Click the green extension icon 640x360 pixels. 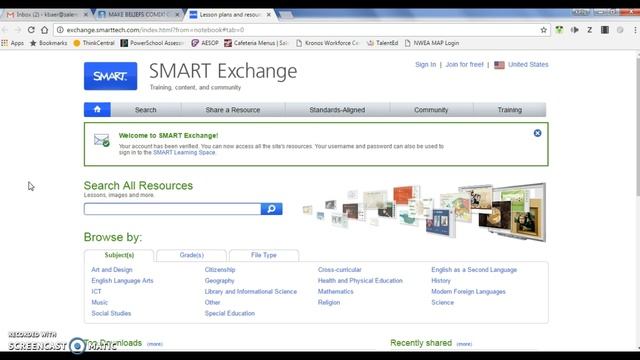(559, 30)
